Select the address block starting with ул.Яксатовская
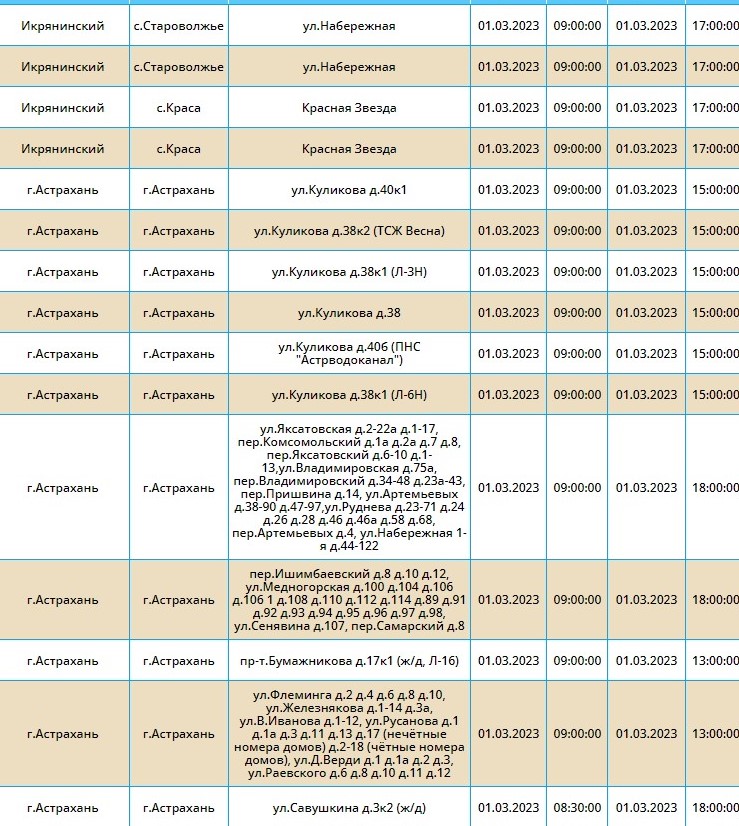The height and width of the screenshot is (826, 739). 349,488
